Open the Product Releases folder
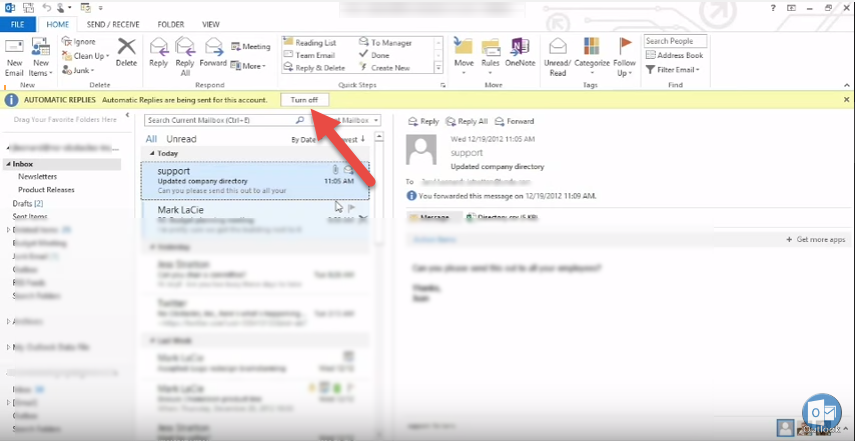855x441 pixels. coord(46,190)
